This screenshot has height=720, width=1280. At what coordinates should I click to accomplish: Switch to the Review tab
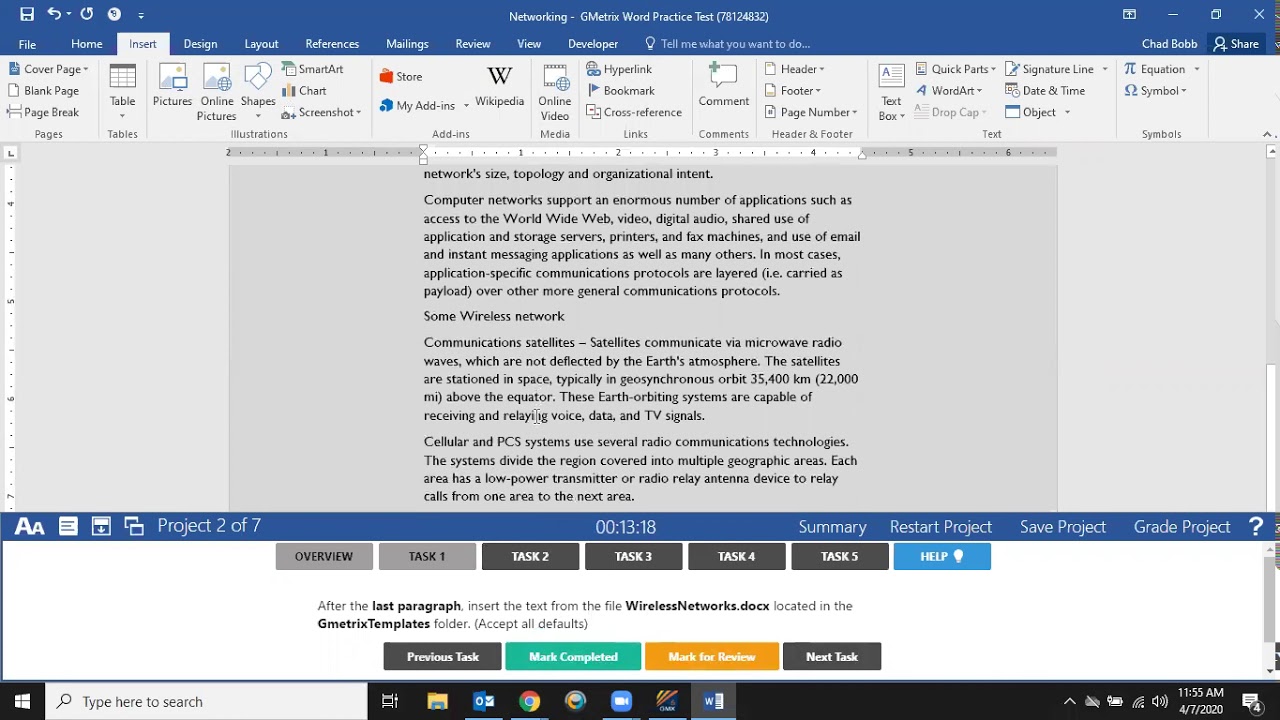point(473,44)
